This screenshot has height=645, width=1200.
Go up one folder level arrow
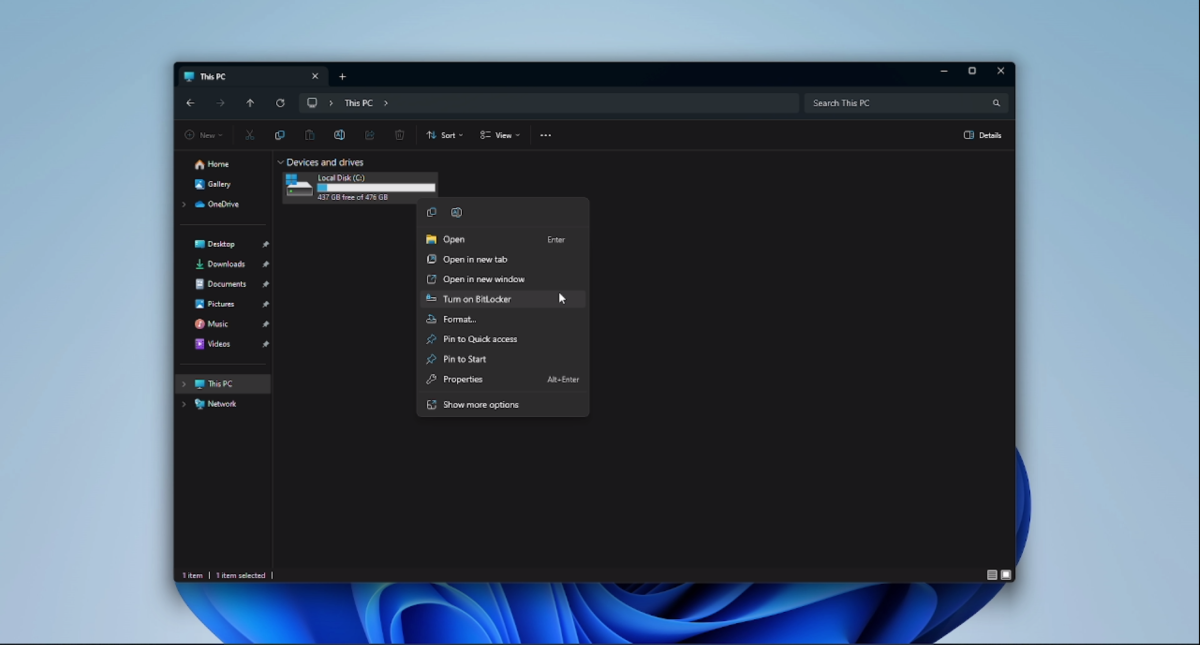coord(250,103)
